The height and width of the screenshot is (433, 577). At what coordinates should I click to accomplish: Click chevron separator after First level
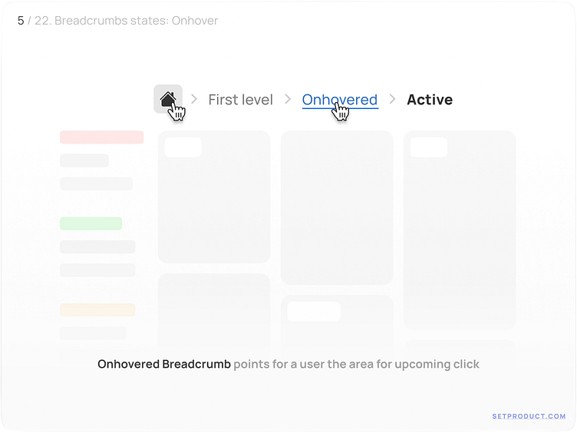288,99
